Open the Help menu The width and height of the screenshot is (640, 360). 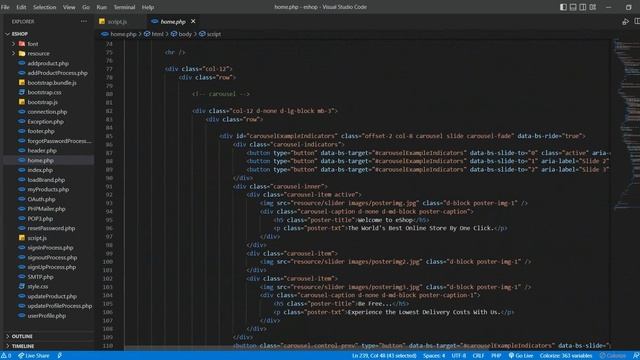tap(148, 7)
